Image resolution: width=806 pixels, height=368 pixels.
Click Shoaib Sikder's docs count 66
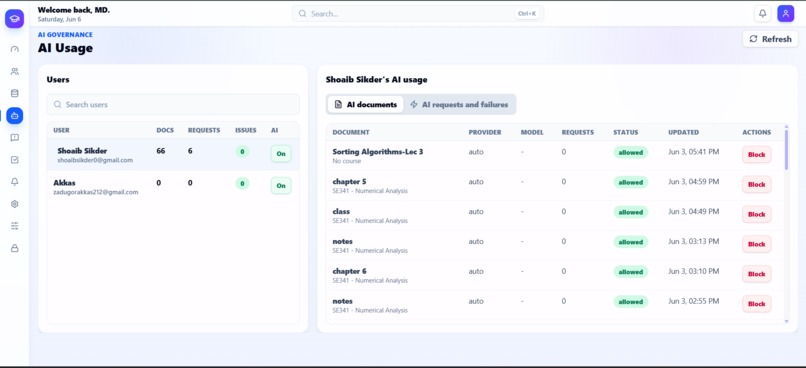click(x=161, y=151)
